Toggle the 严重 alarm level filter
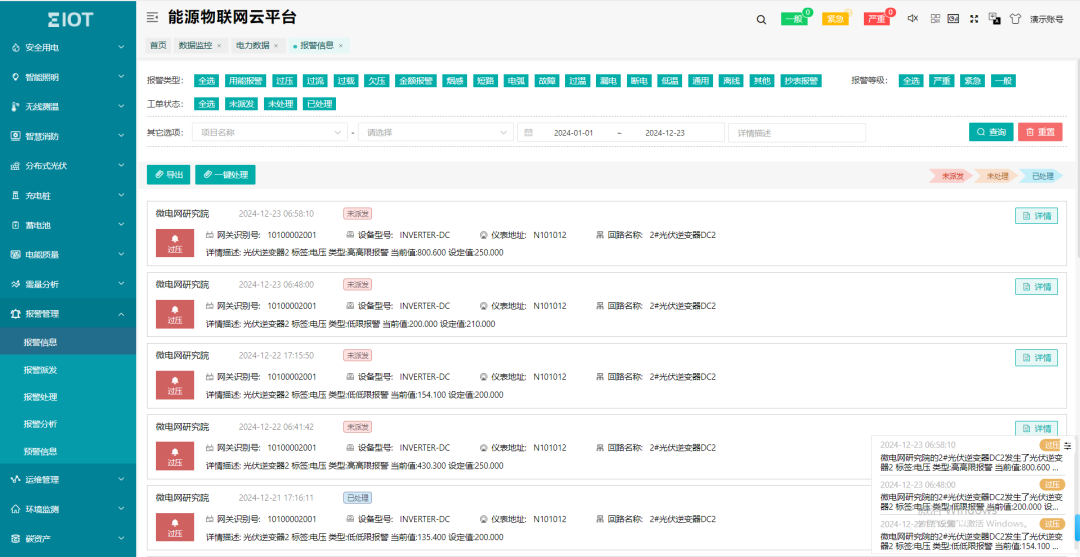 [942, 81]
